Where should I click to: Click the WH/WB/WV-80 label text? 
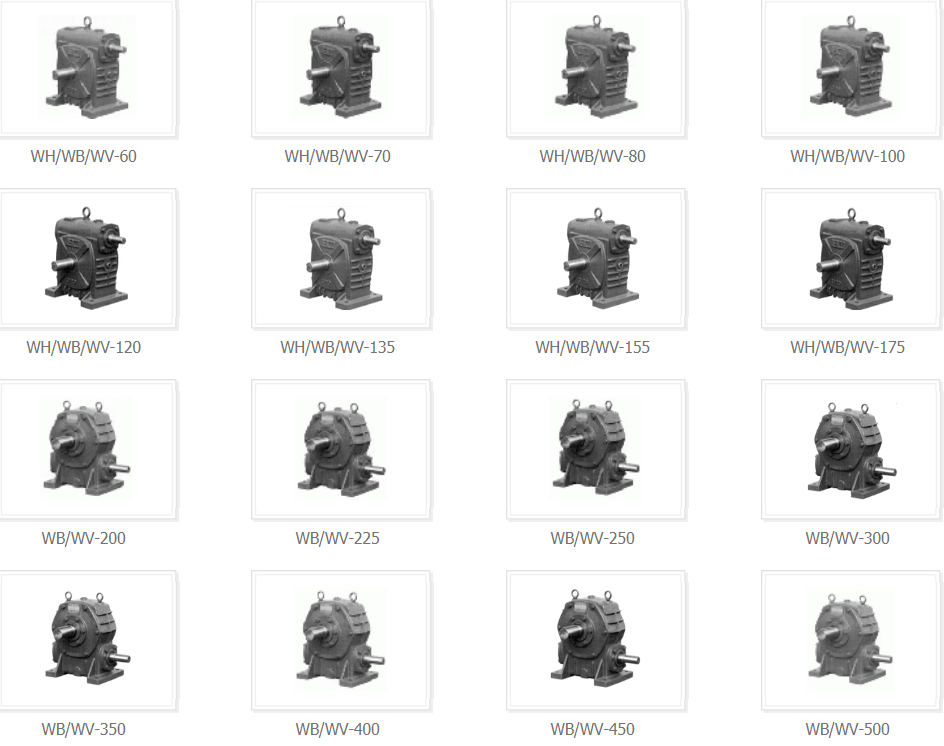(592, 157)
